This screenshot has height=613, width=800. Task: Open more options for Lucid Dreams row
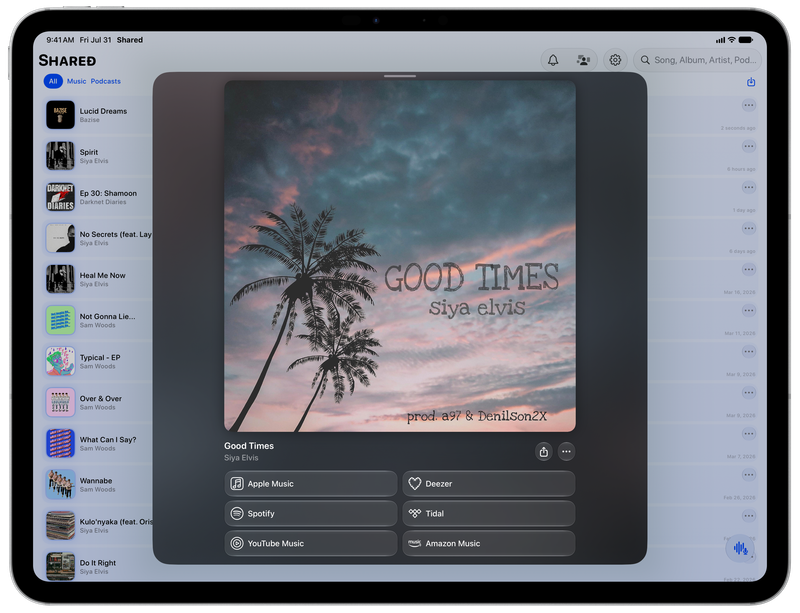click(748, 106)
